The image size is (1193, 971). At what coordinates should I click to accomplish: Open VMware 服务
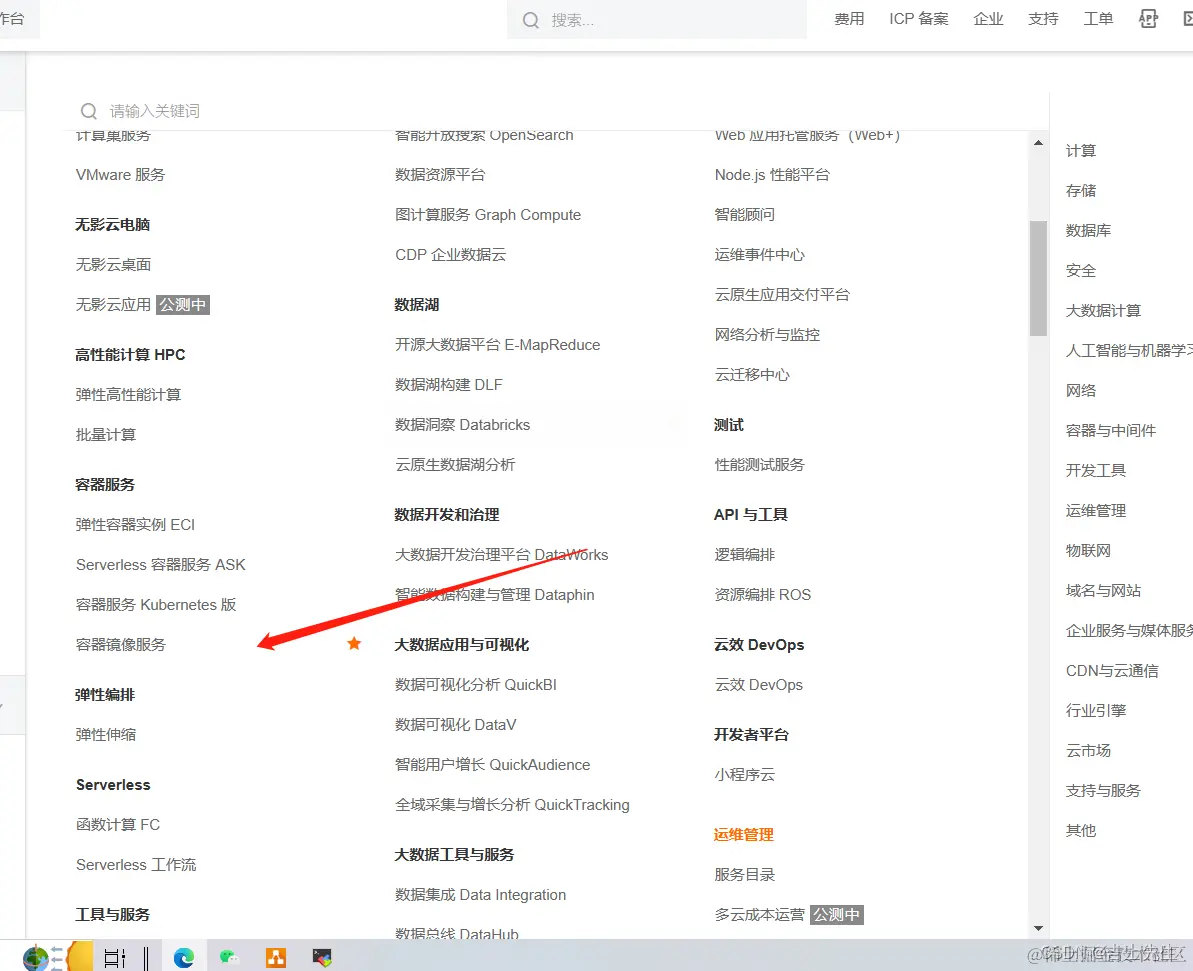pos(120,174)
